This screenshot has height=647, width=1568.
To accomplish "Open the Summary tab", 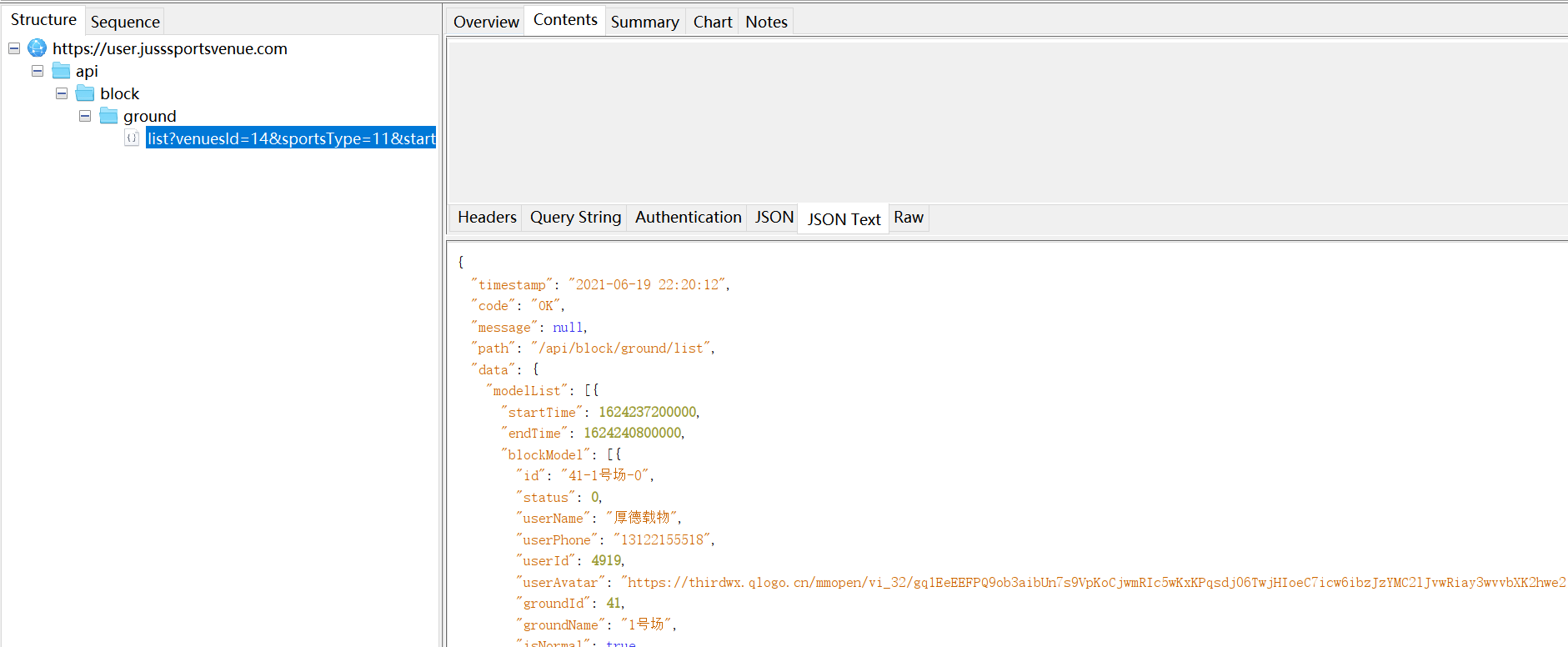I will [x=644, y=22].
